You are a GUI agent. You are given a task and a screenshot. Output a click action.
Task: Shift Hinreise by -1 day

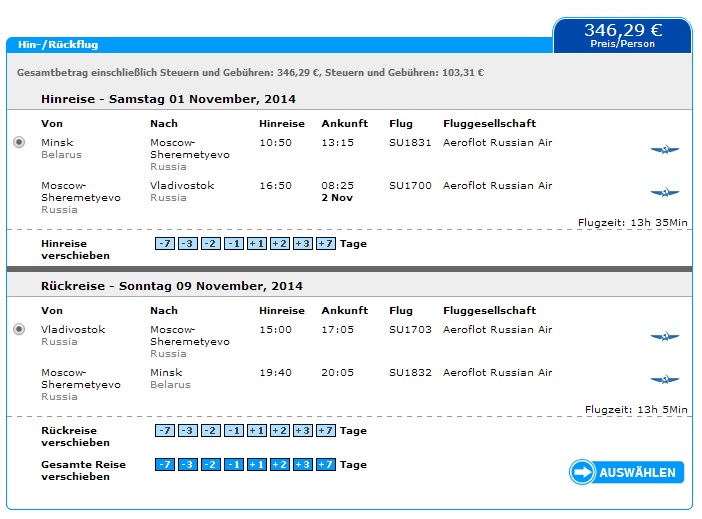[x=234, y=244]
